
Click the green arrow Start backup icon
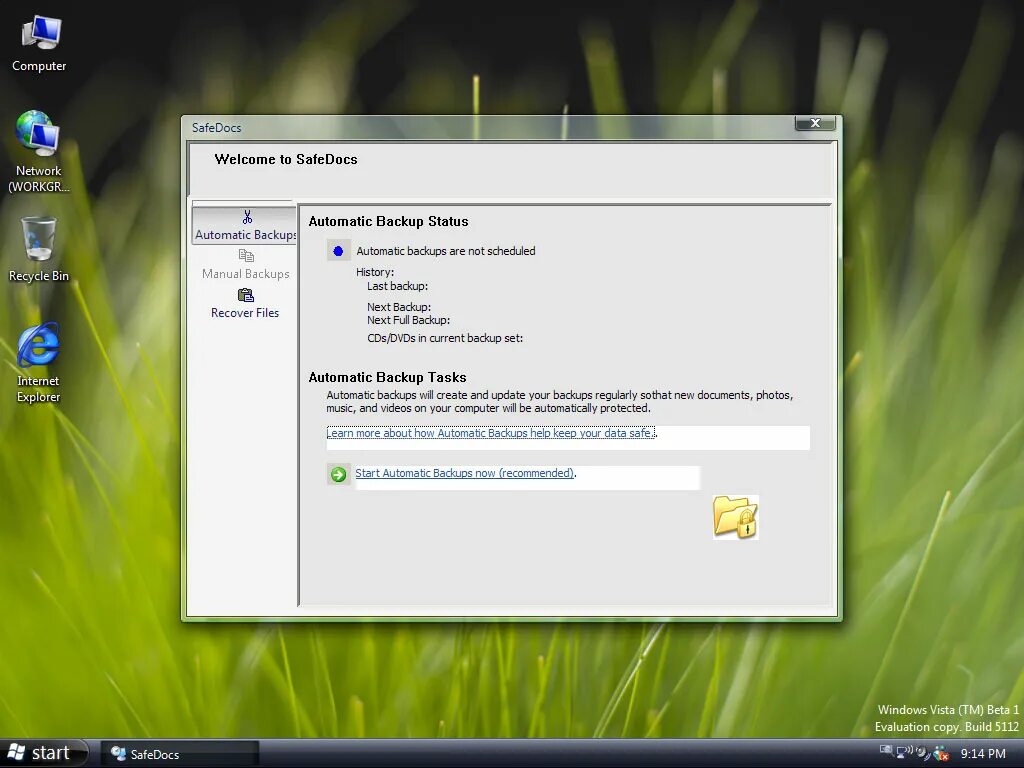[338, 474]
